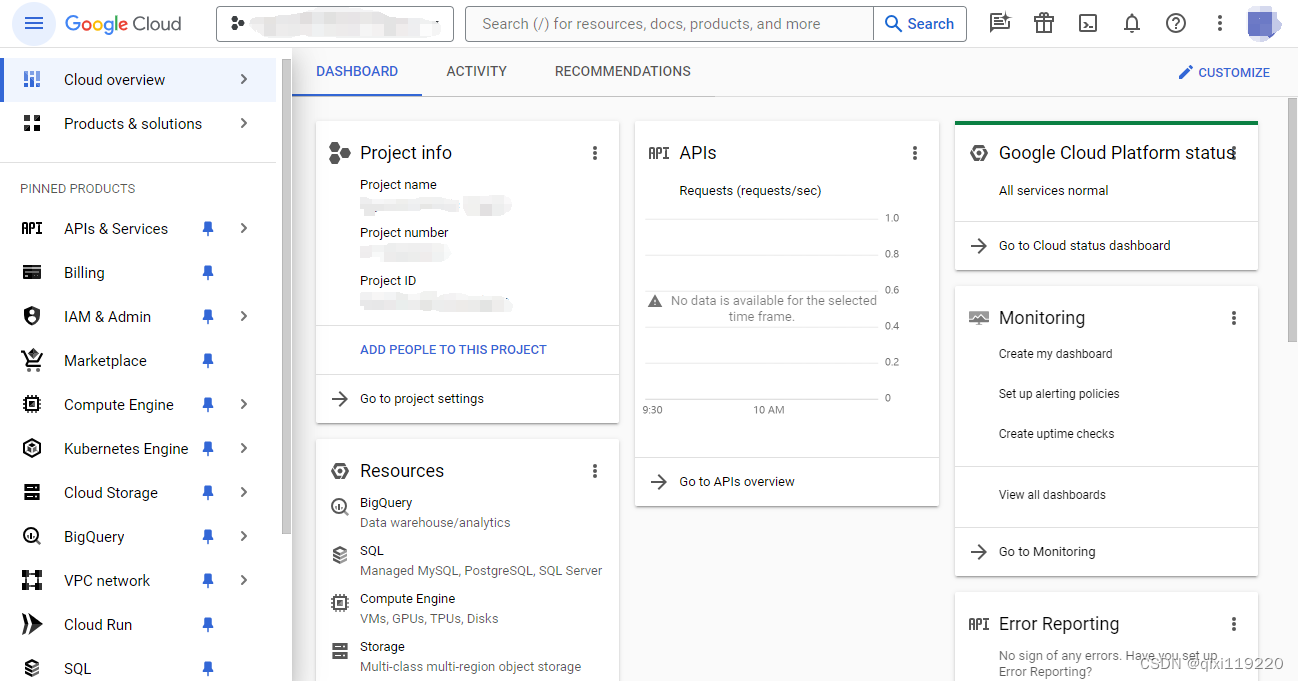This screenshot has width=1298, height=681.
Task: Unpin Marketplace from pinned products
Action: pyautogui.click(x=208, y=361)
